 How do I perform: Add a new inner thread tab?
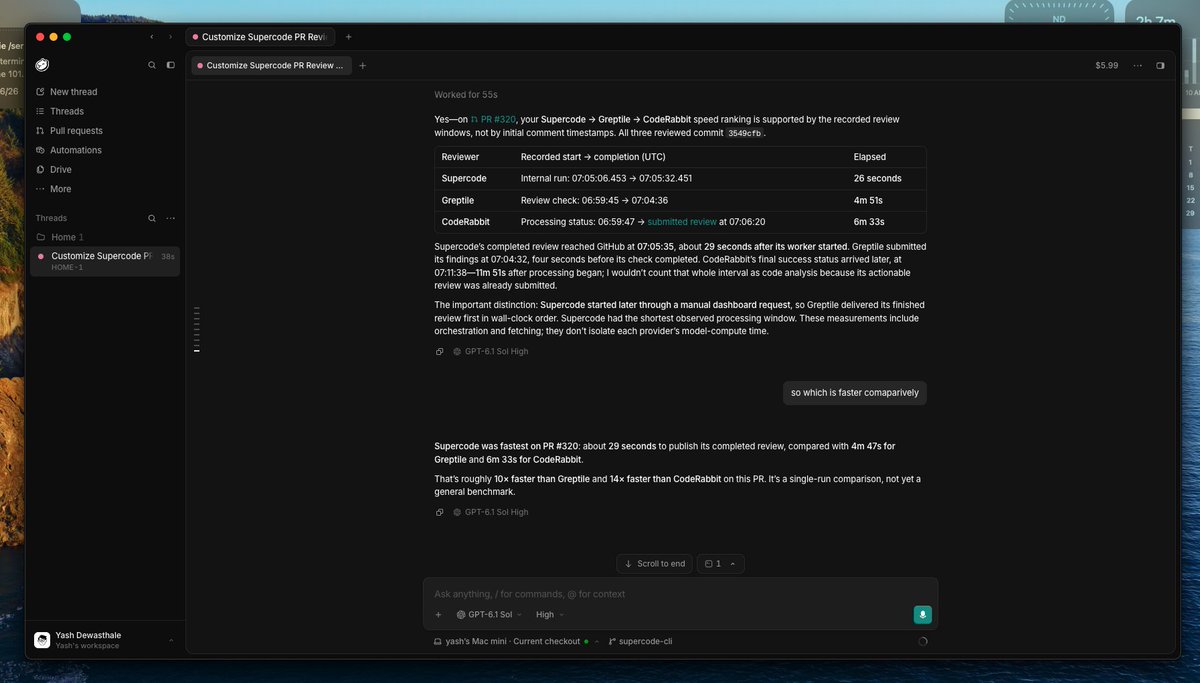[363, 65]
